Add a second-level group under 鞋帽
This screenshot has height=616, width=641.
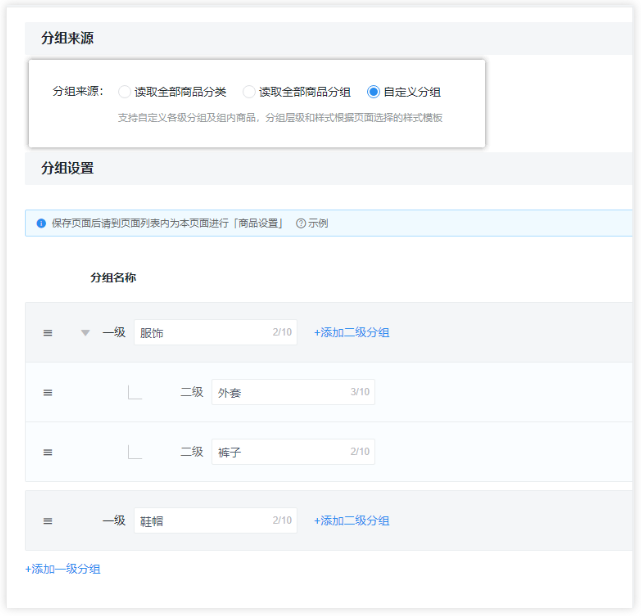tap(351, 521)
